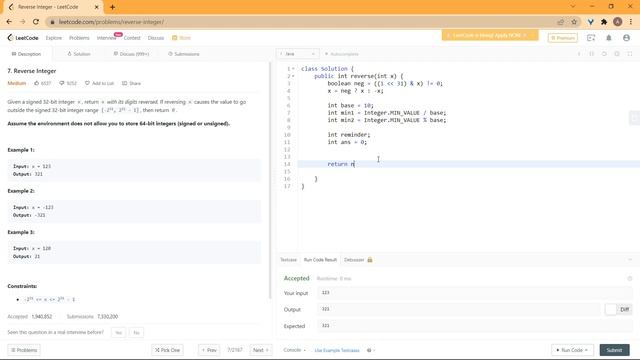This screenshot has height=360, width=640.
Task: Go to the Next problem
Action: coord(260,350)
